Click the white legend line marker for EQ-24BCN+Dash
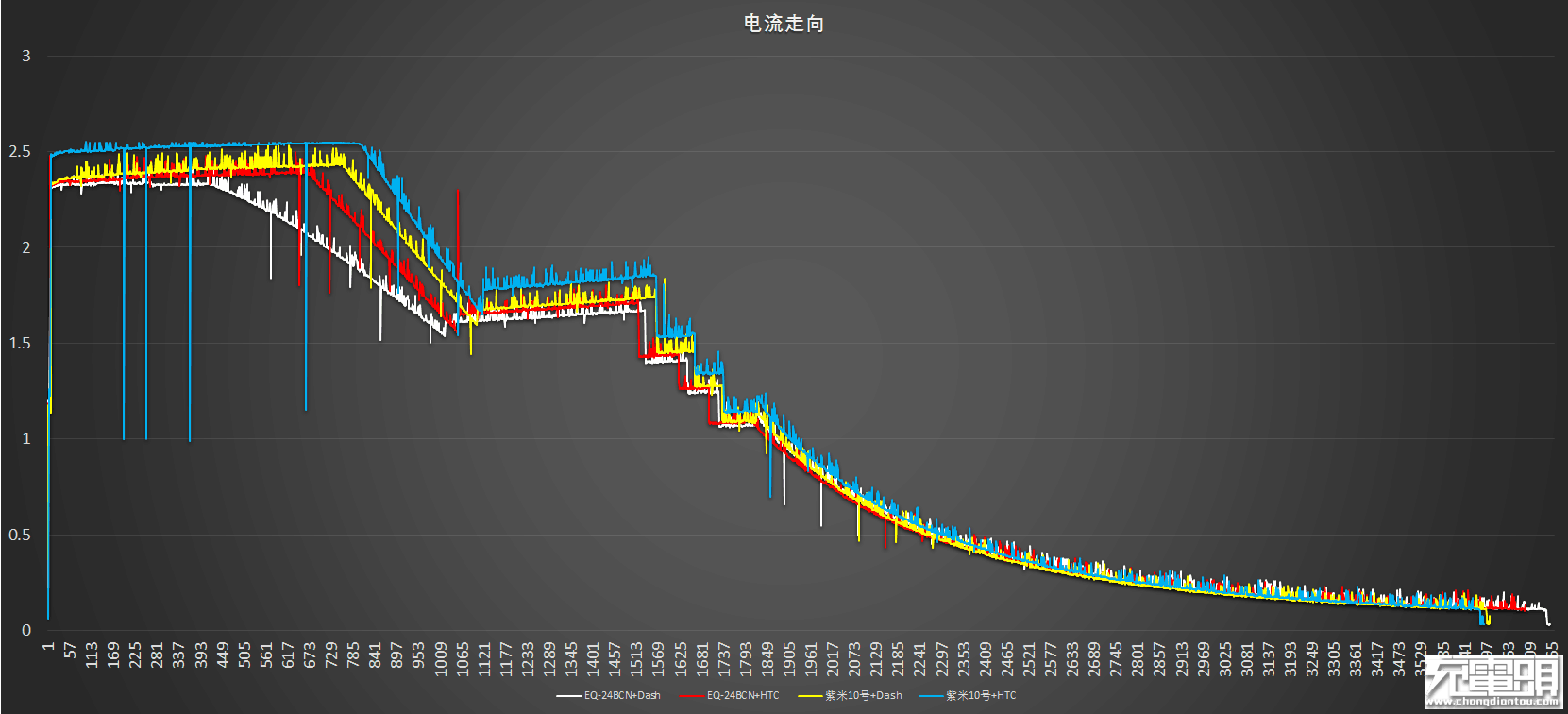 pos(568,696)
